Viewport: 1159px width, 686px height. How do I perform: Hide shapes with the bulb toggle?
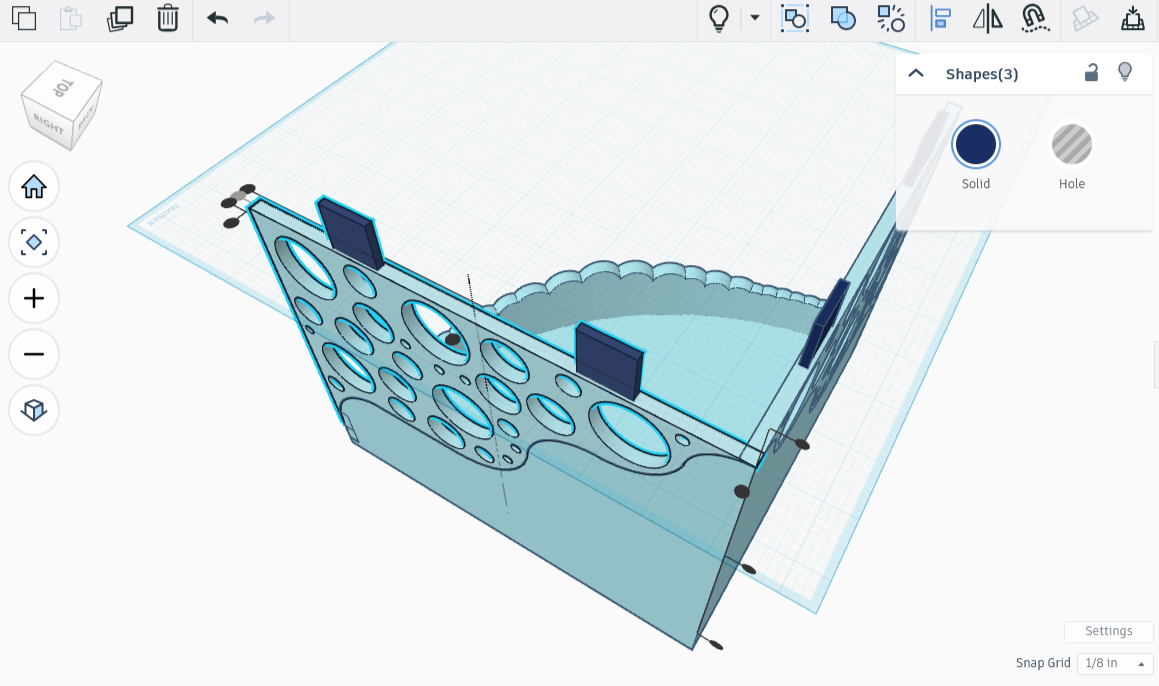tap(1125, 73)
